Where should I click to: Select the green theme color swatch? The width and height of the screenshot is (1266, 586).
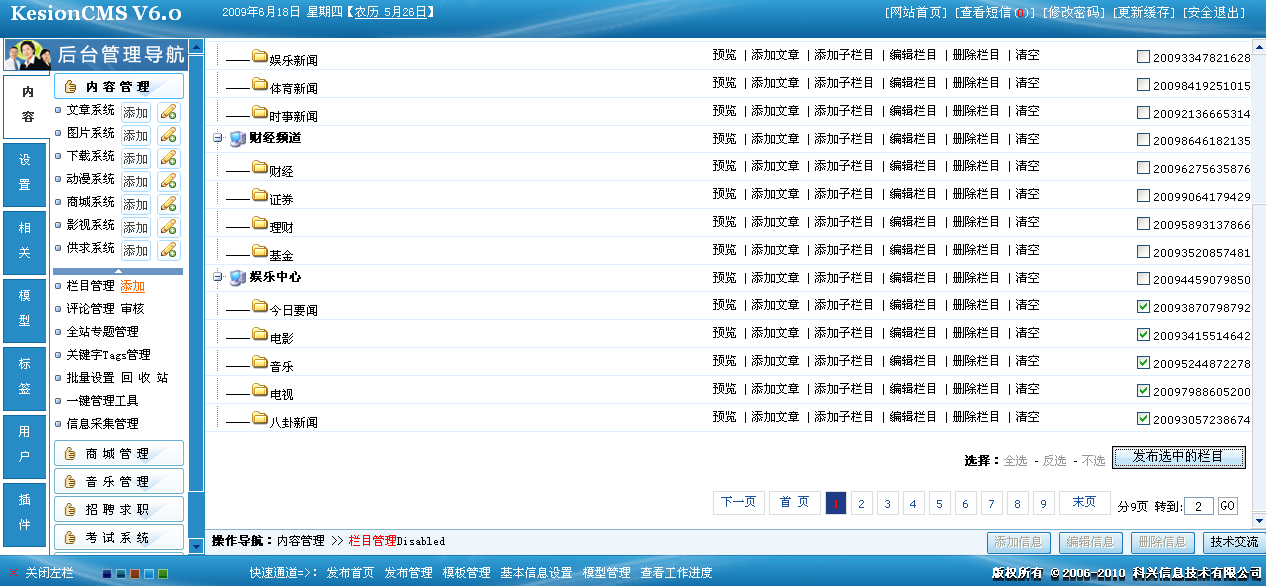pyautogui.click(x=163, y=574)
